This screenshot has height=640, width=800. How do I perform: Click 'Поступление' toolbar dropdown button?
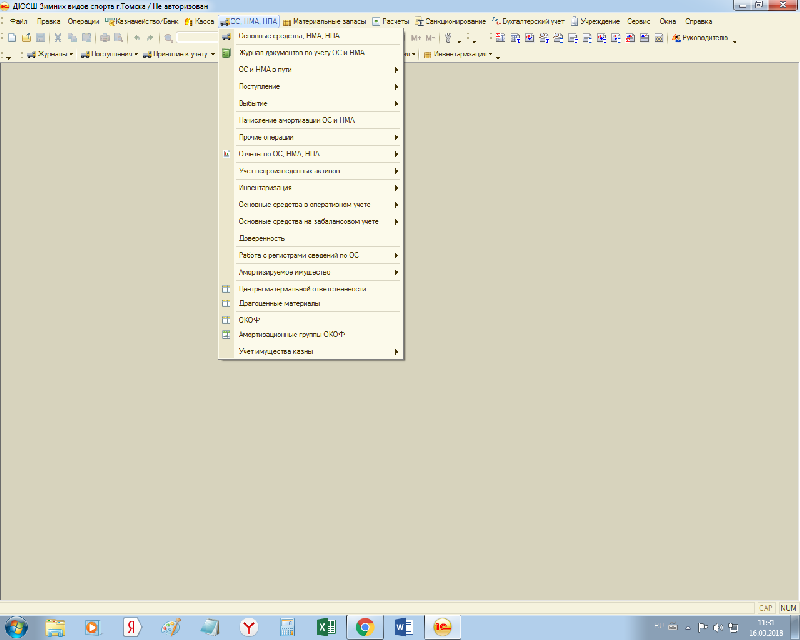click(110, 54)
